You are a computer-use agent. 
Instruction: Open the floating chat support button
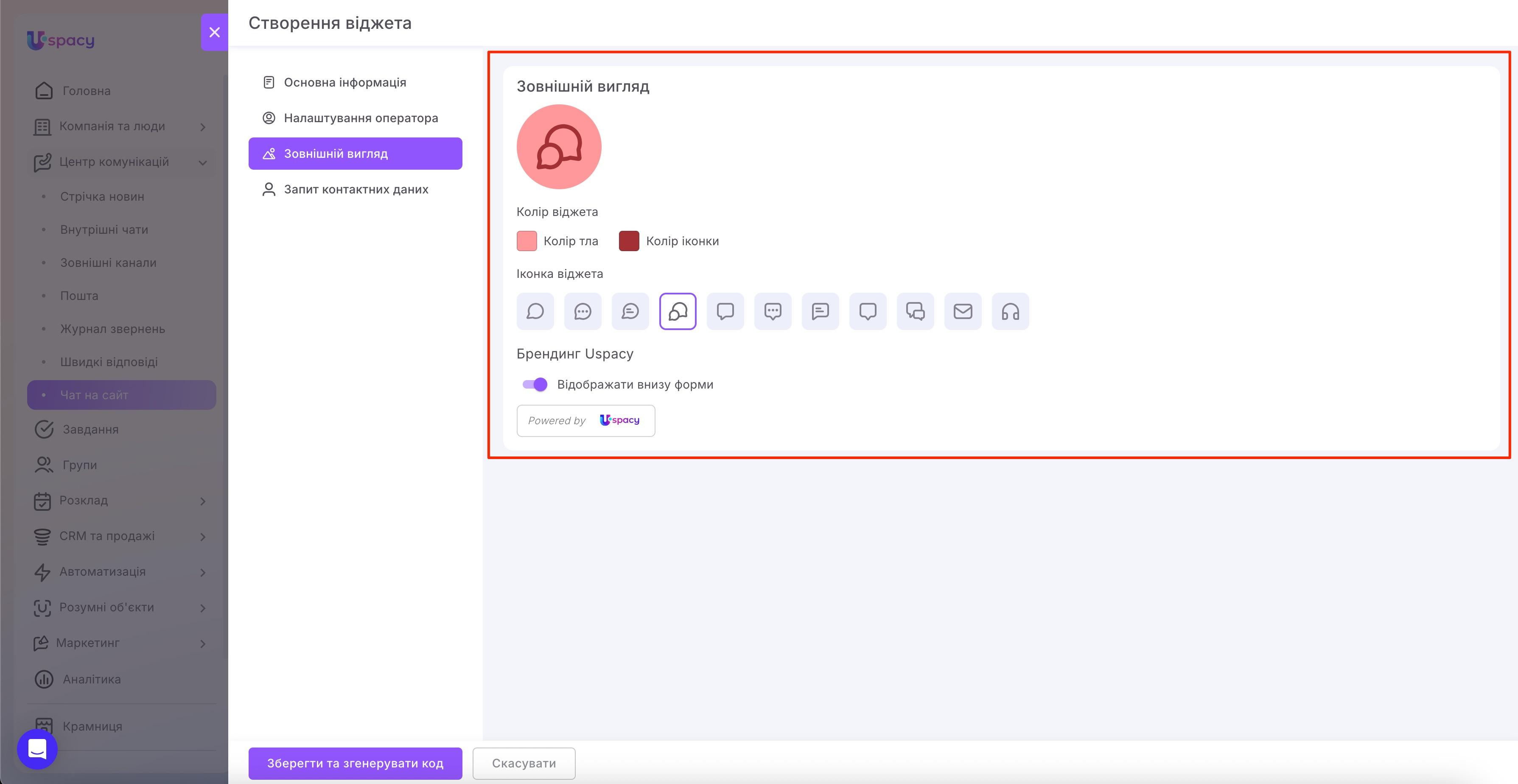coord(37,749)
